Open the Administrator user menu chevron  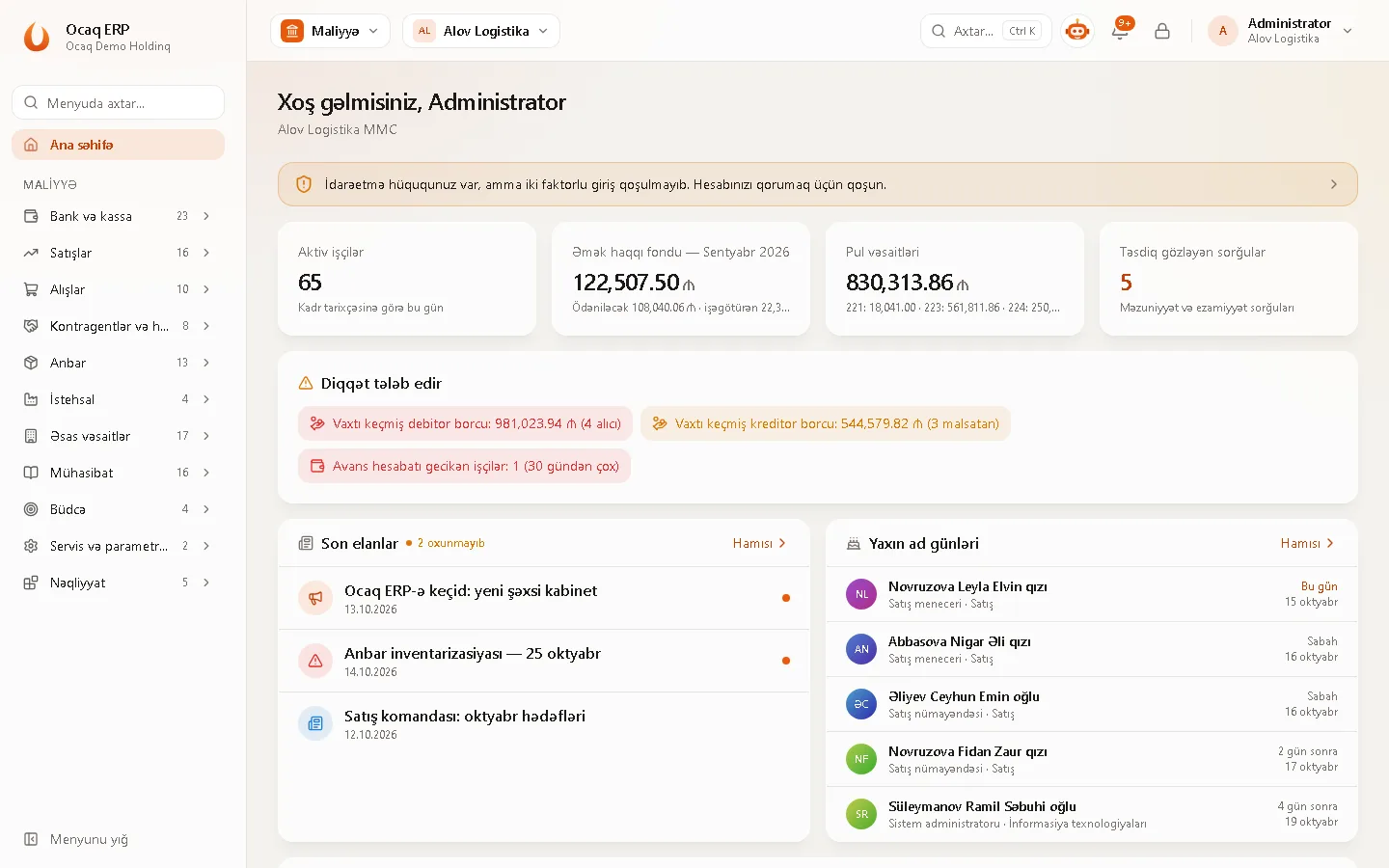1348,31
